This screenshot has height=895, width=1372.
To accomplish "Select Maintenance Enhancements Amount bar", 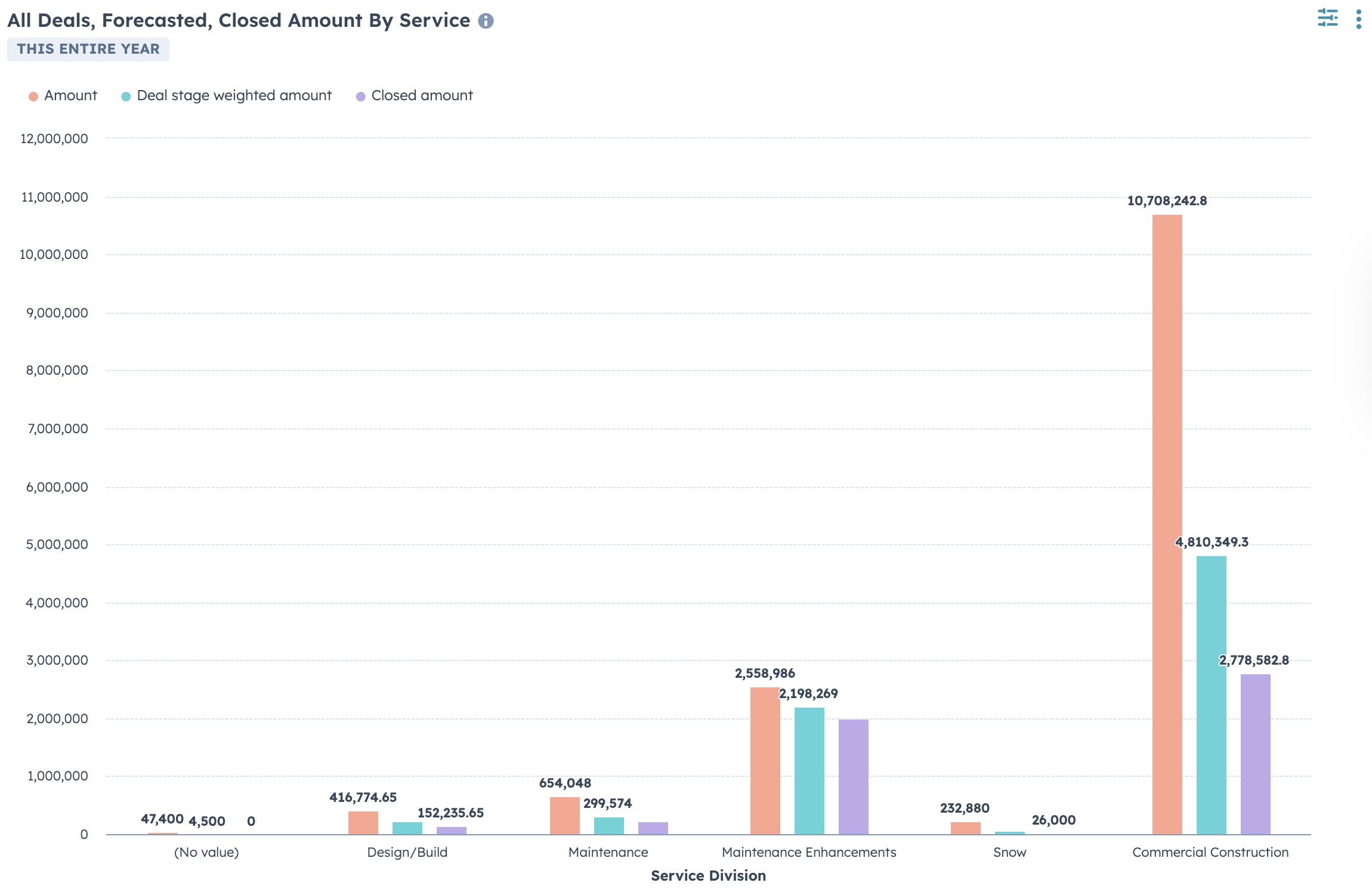I will (765, 761).
